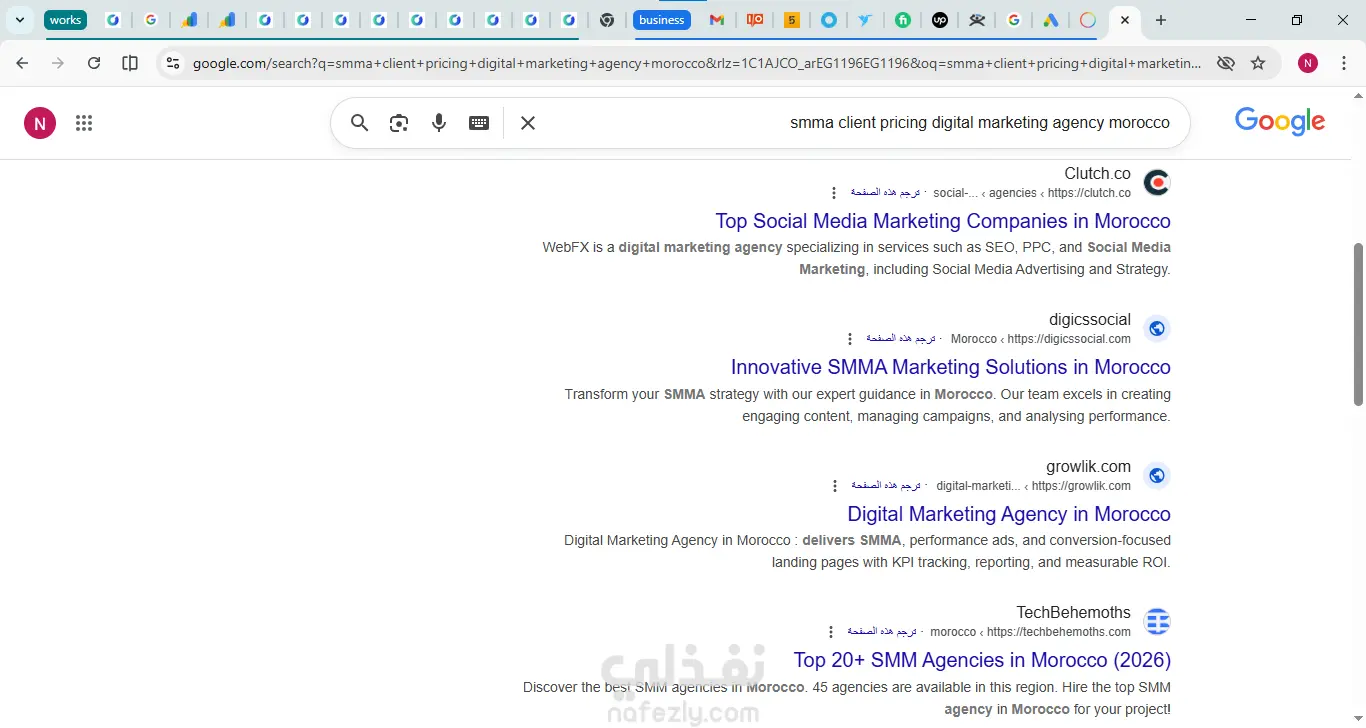The width and height of the screenshot is (1366, 728).
Task: Toggle the 'business' tab group
Action: (x=662, y=20)
